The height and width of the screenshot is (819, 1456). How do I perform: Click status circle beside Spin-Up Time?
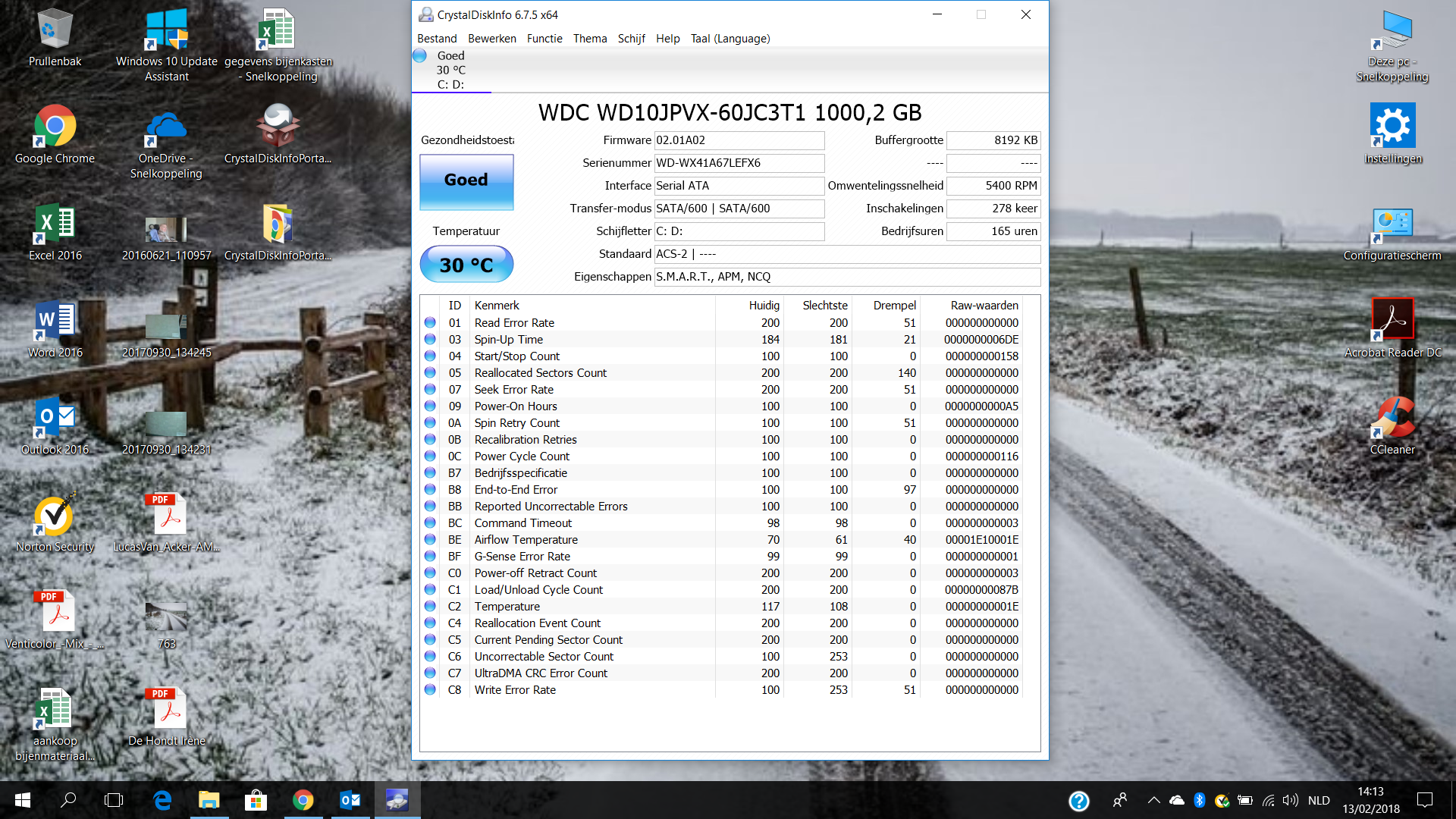click(x=430, y=340)
